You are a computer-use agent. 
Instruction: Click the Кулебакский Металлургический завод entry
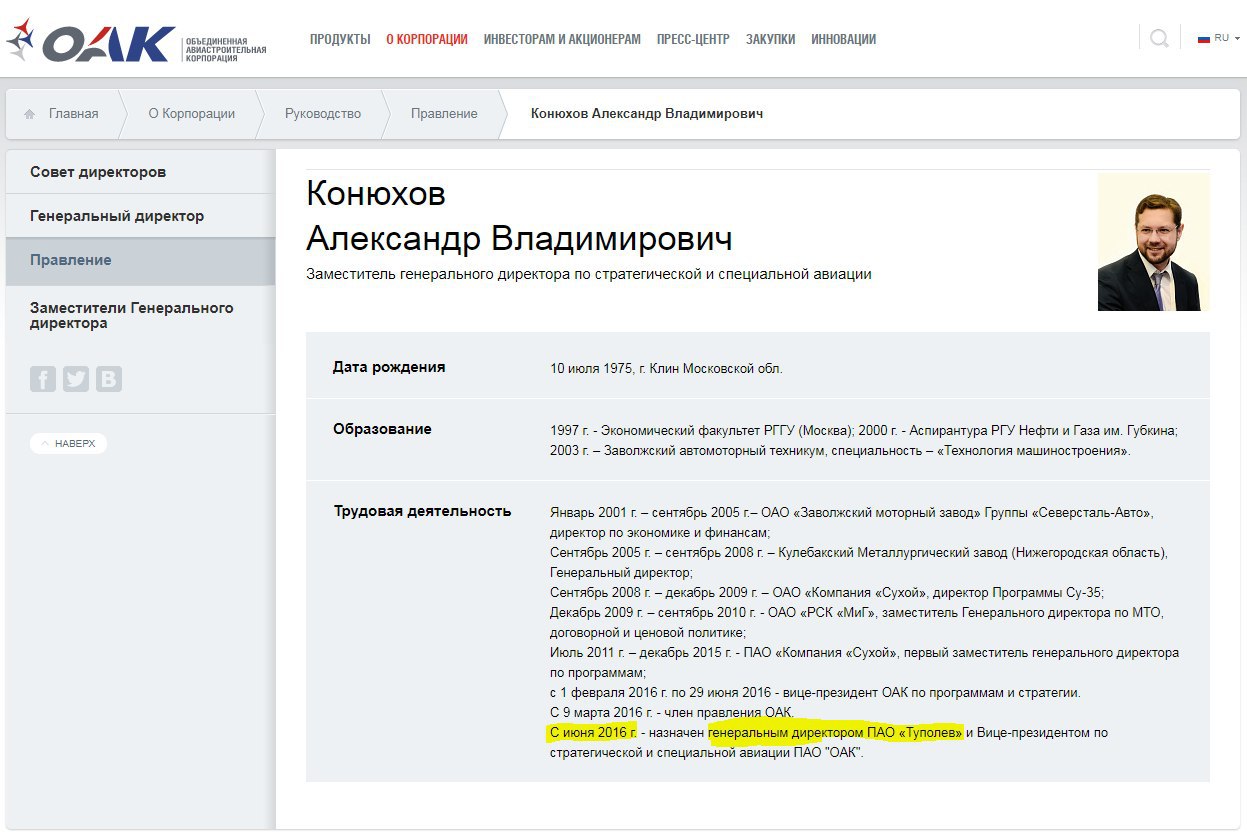pos(859,562)
